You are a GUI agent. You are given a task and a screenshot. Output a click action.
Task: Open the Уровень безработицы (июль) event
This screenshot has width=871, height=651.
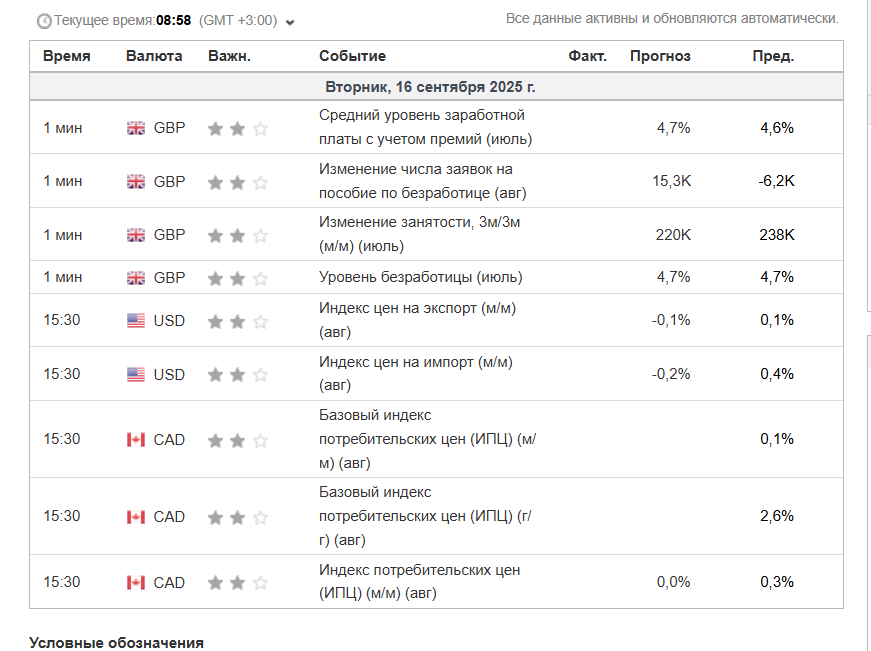coord(421,277)
